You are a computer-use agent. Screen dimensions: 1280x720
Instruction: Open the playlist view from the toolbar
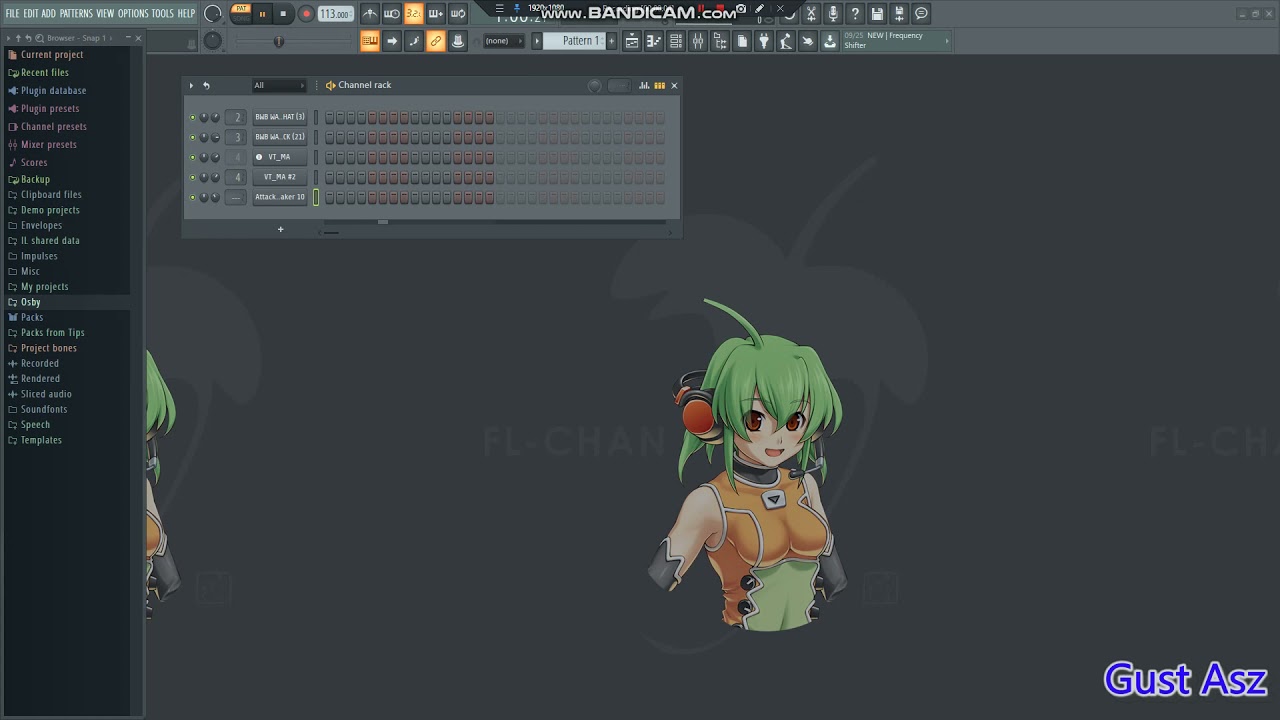[x=632, y=41]
